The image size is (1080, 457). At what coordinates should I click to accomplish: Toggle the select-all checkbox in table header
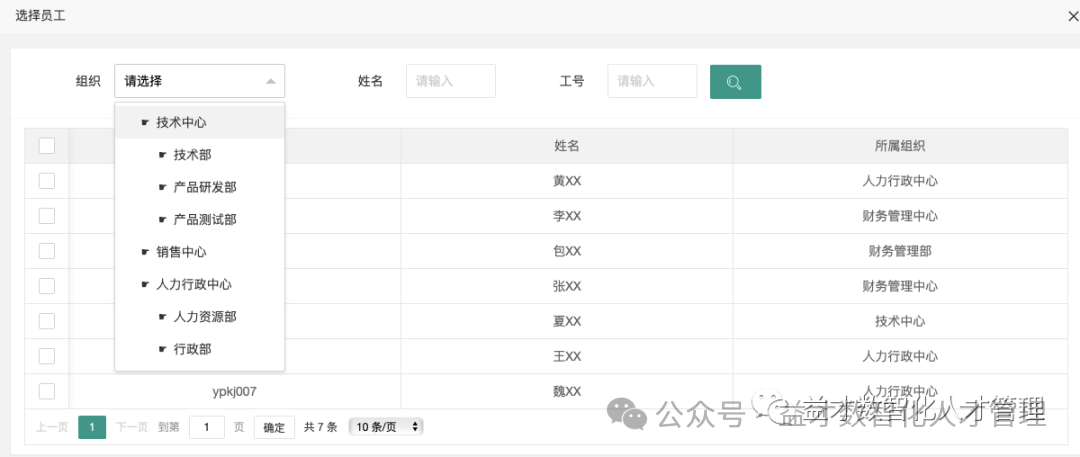[47, 145]
